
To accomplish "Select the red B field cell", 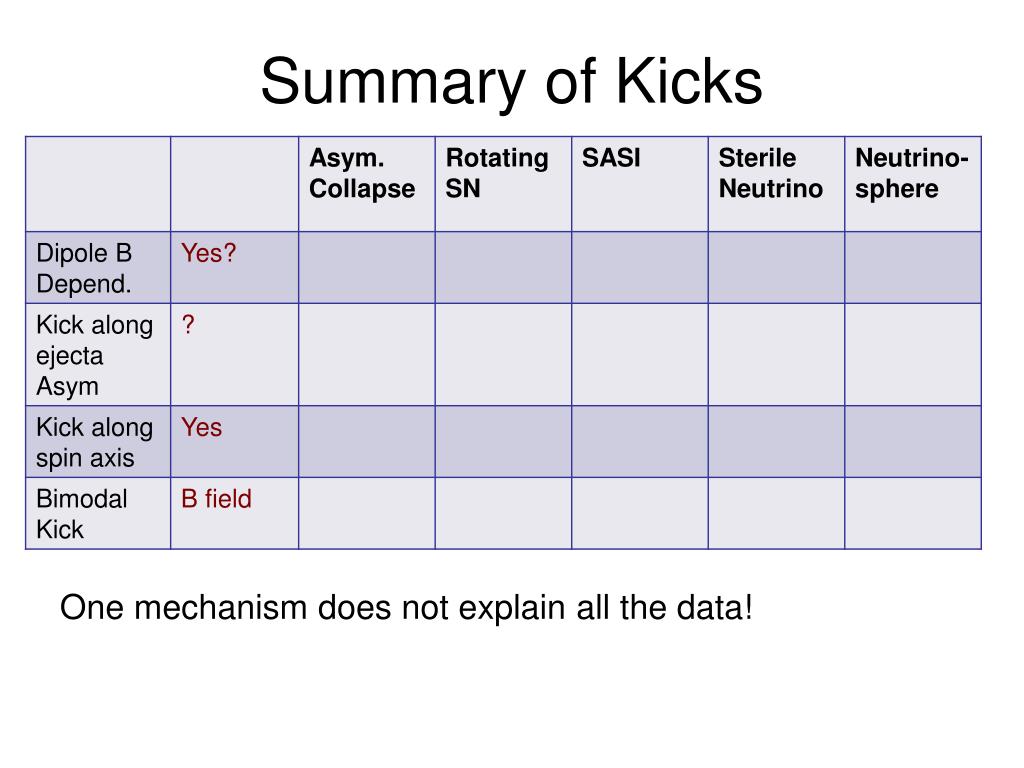I will [216, 499].
